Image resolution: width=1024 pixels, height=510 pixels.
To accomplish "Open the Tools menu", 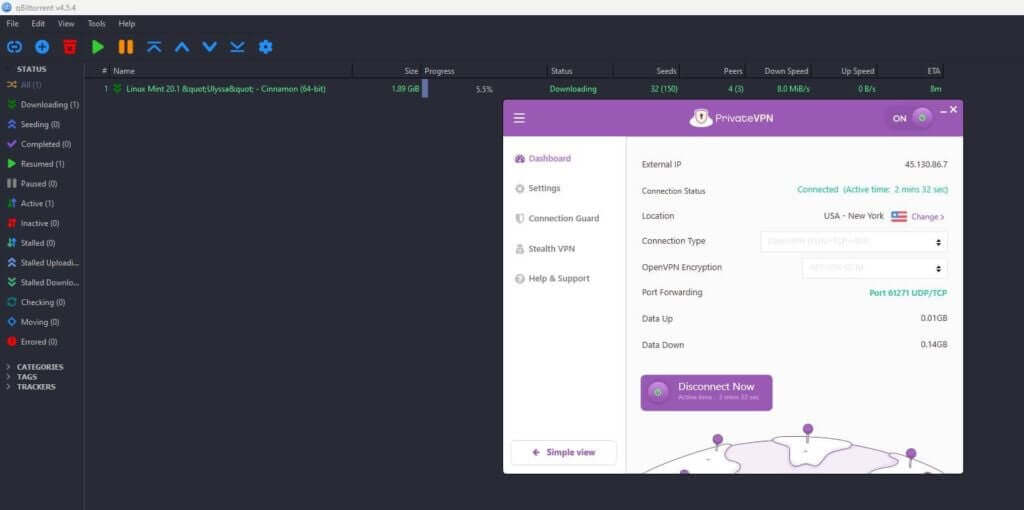I will (96, 23).
